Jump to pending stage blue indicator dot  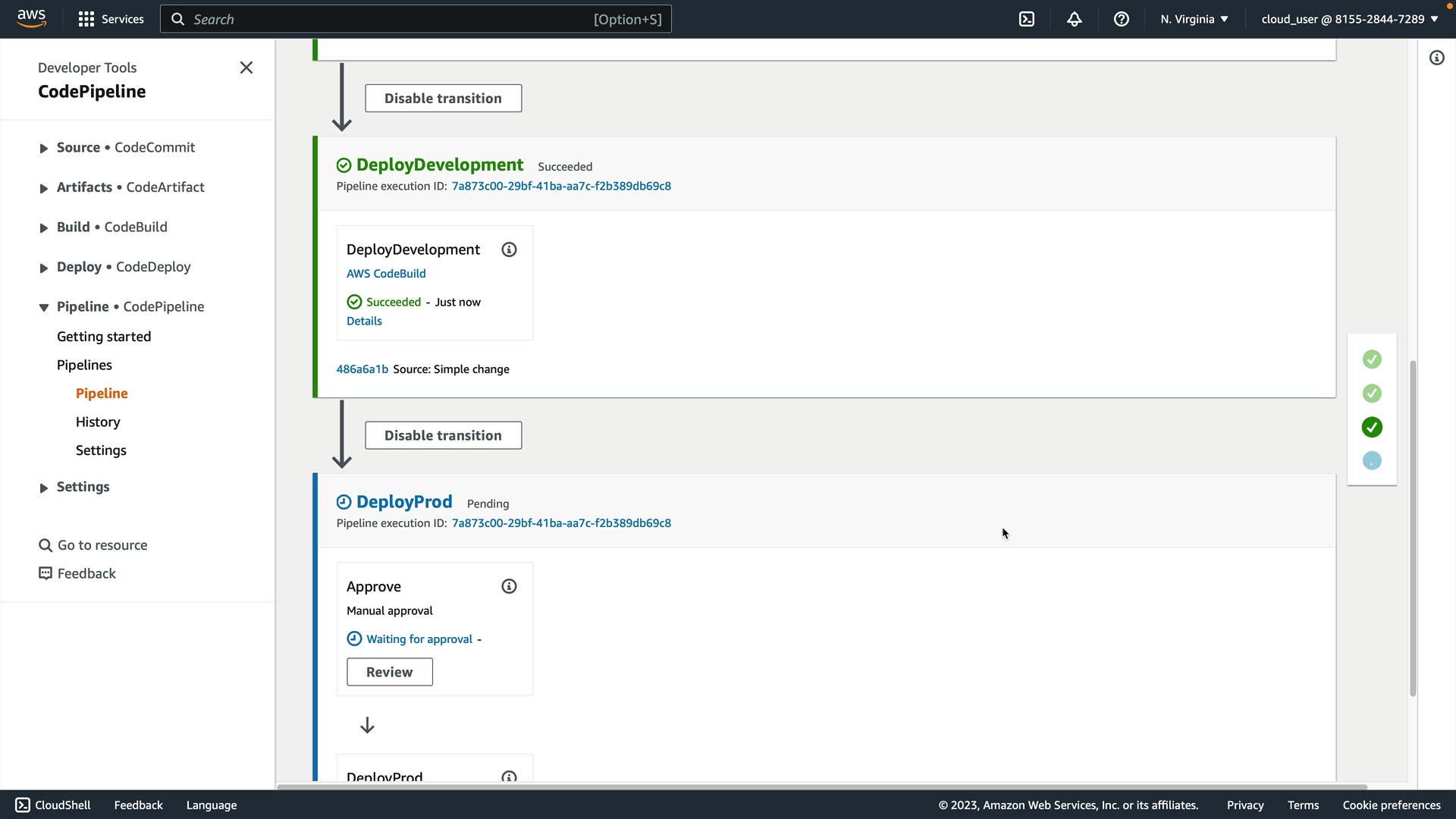point(1371,460)
